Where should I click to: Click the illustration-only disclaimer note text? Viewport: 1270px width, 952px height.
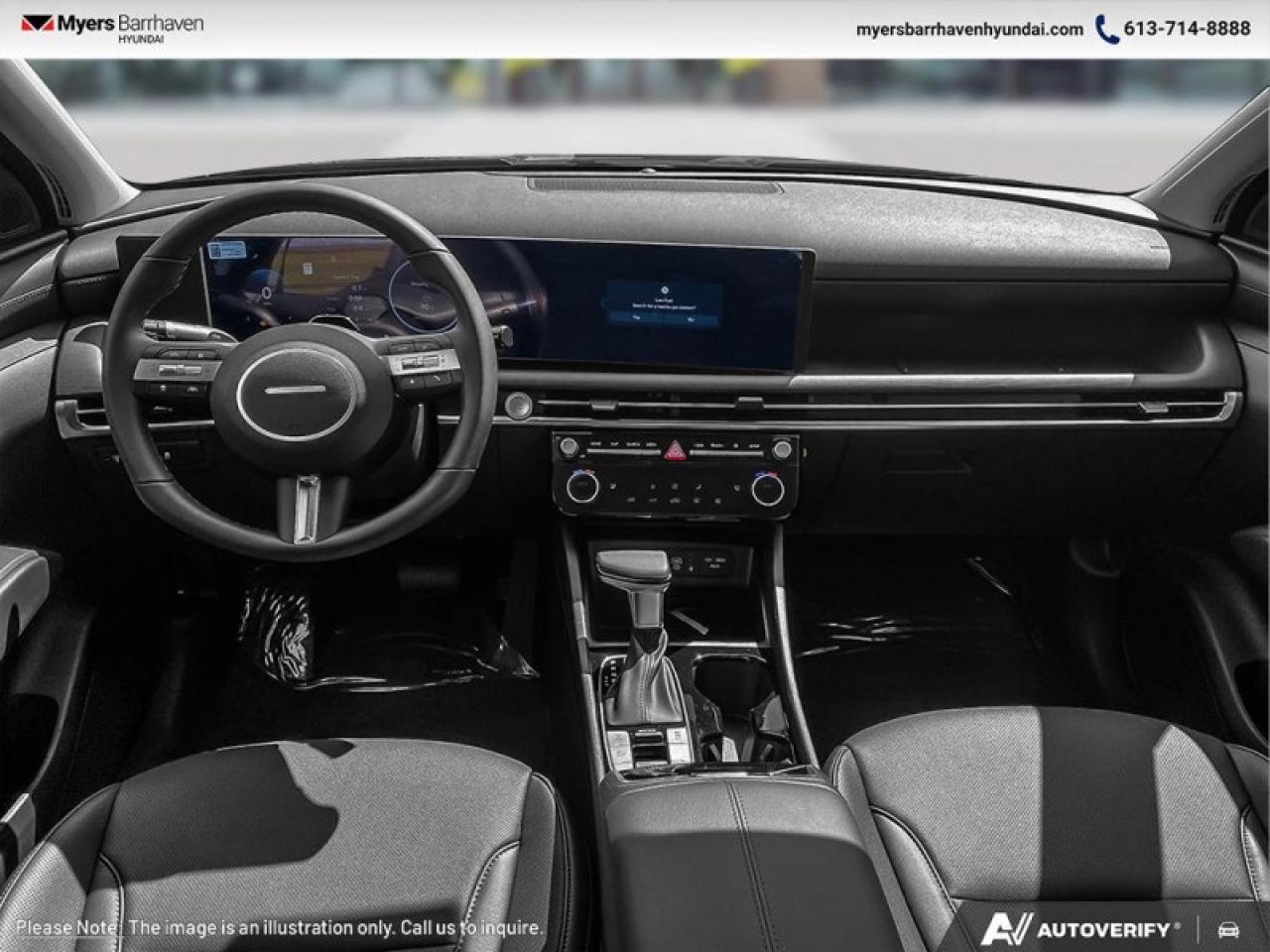[280, 928]
